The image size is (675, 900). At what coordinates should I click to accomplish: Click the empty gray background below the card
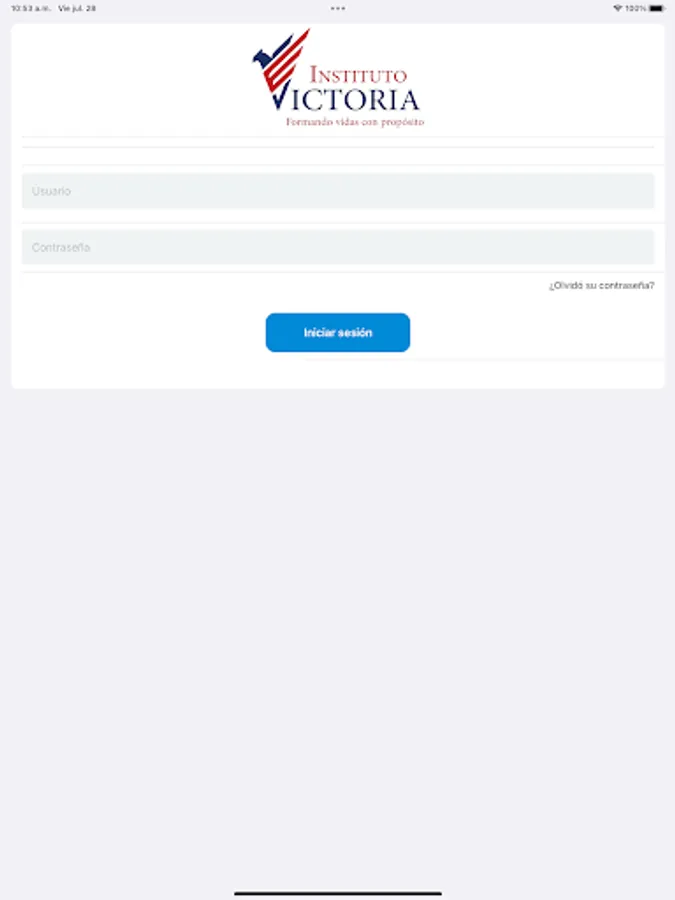338,631
